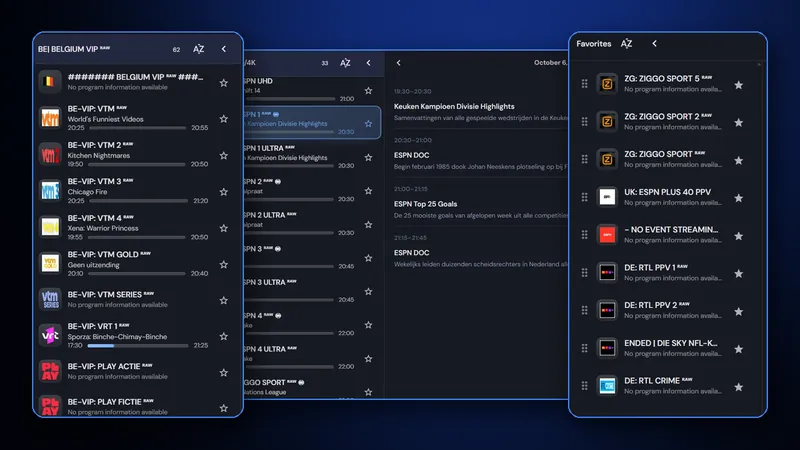Sort the Favorites list A-Z

(x=627, y=44)
